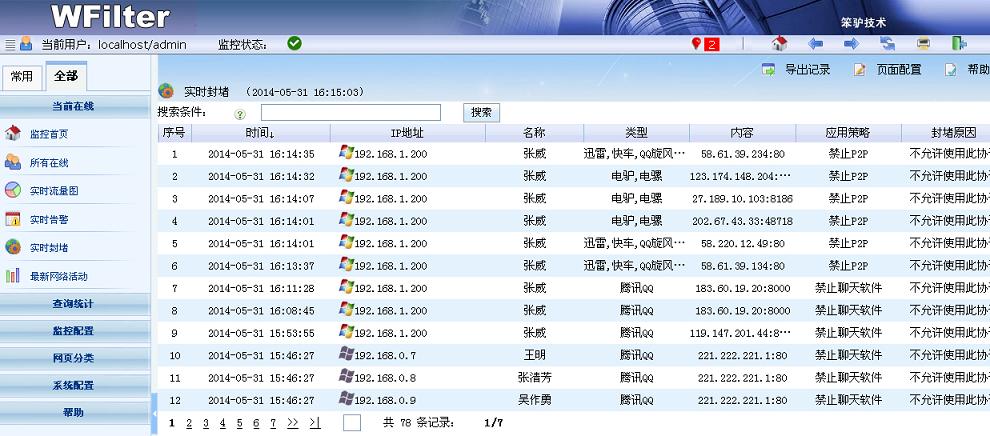Switch to the 全部 tab
This screenshot has height=436, width=990.
[x=67, y=76]
